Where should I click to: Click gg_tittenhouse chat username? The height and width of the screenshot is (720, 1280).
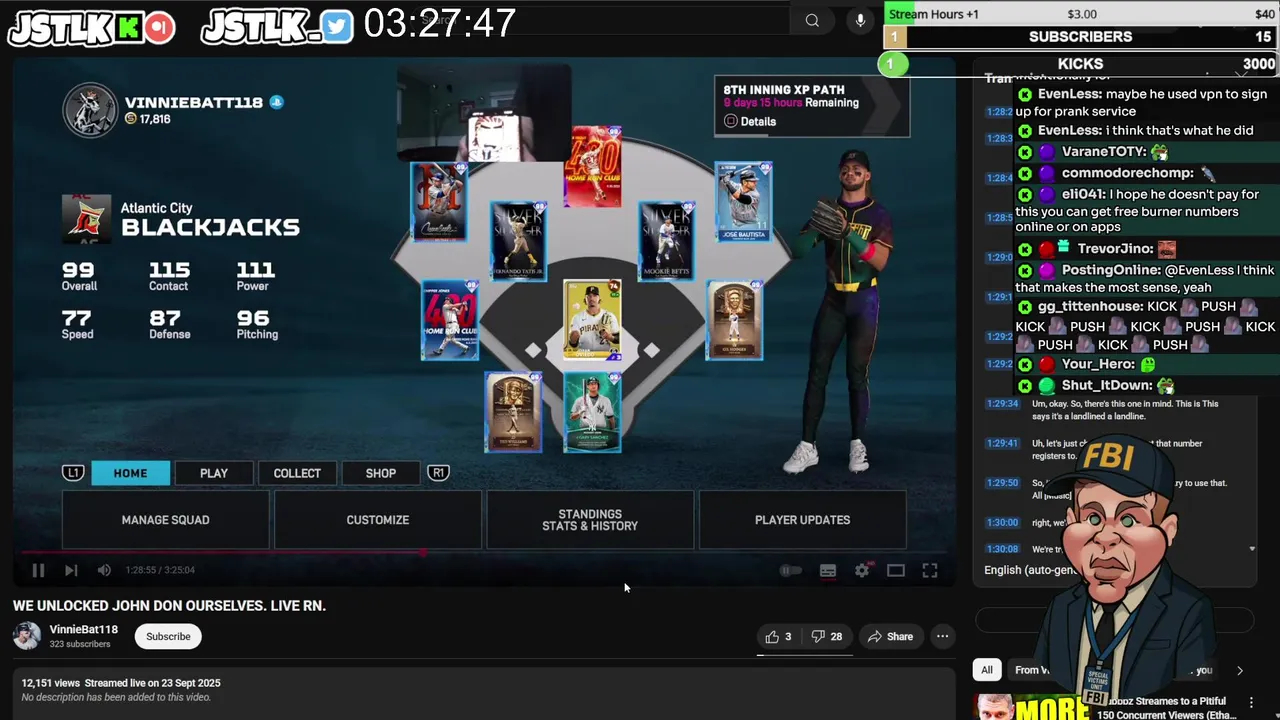pos(1090,306)
